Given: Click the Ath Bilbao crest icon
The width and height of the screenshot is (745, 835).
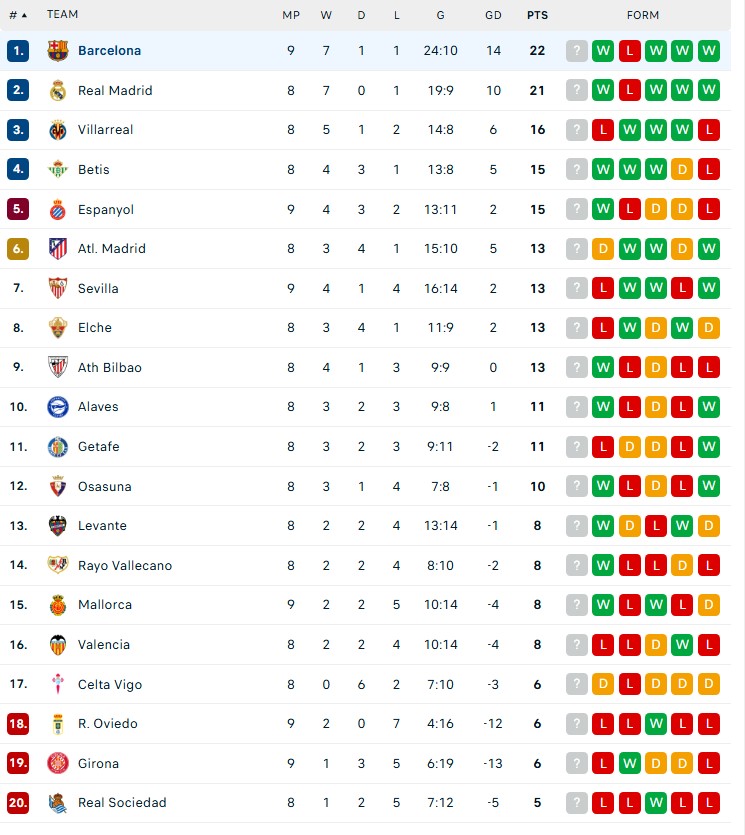Looking at the screenshot, I should pyautogui.click(x=58, y=367).
